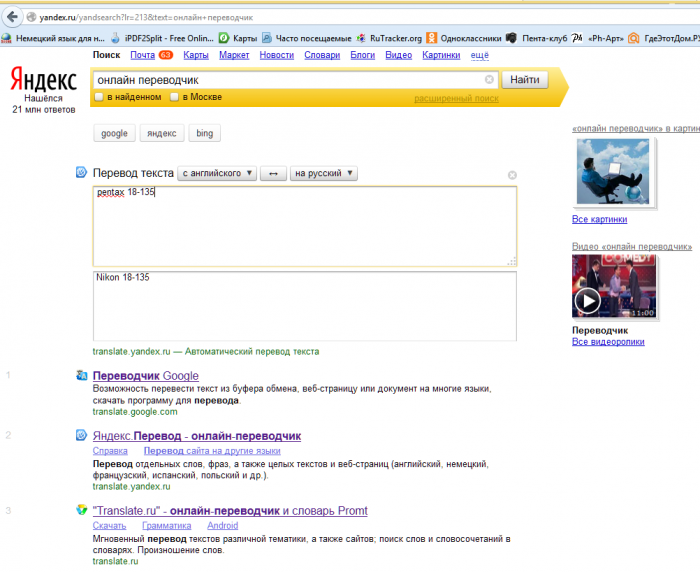Click the translation output box 'Nikon 18-135'

click(305, 306)
